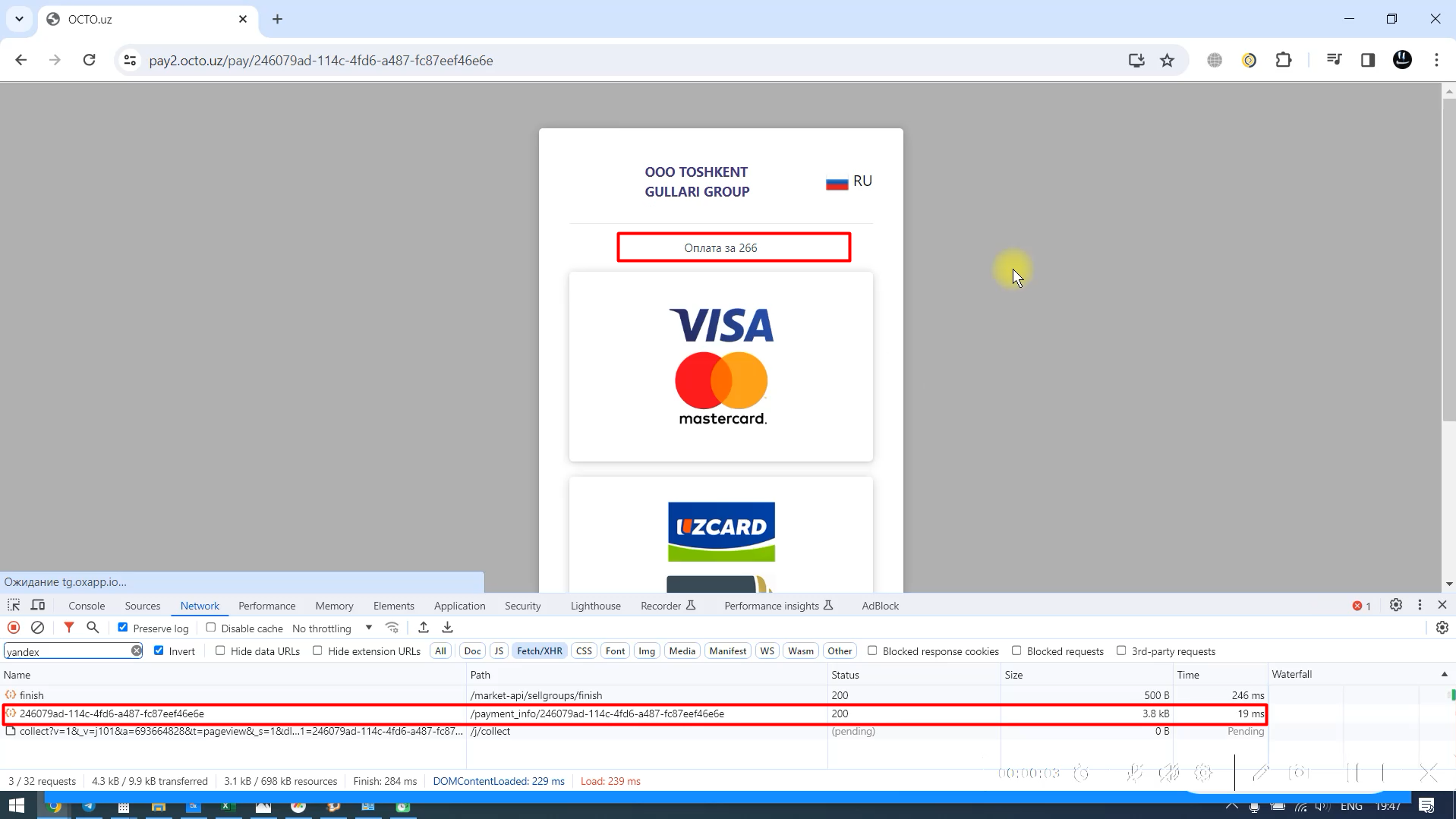Open a new browser tab

coord(277,19)
